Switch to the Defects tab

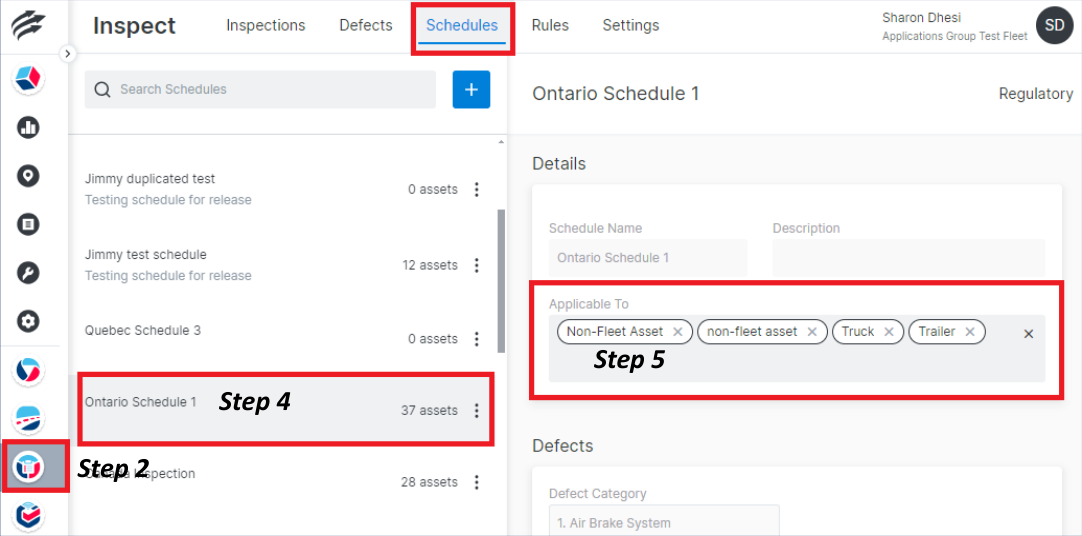tap(365, 25)
